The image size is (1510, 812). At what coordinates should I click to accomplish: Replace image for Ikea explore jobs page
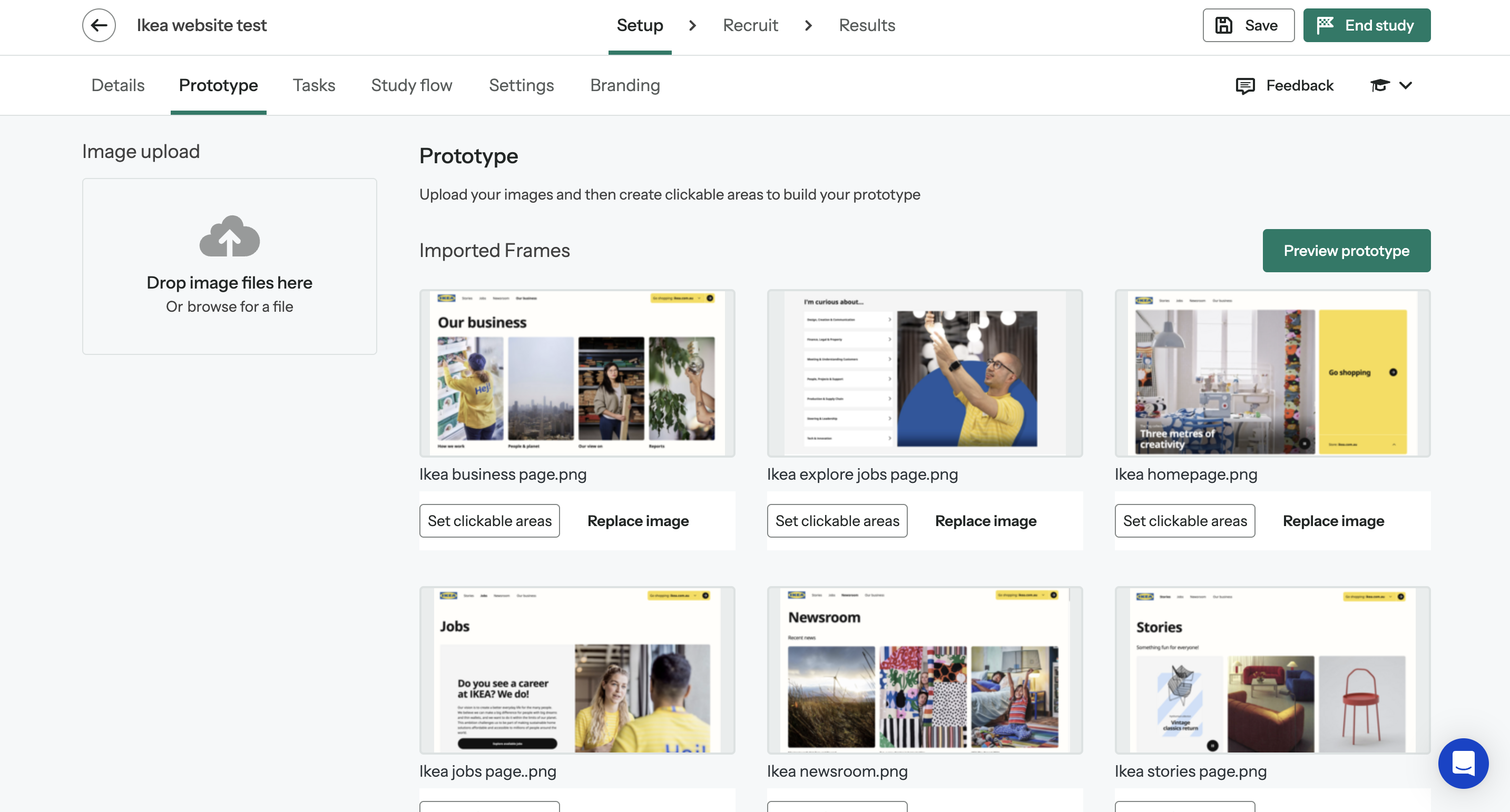[x=985, y=521]
